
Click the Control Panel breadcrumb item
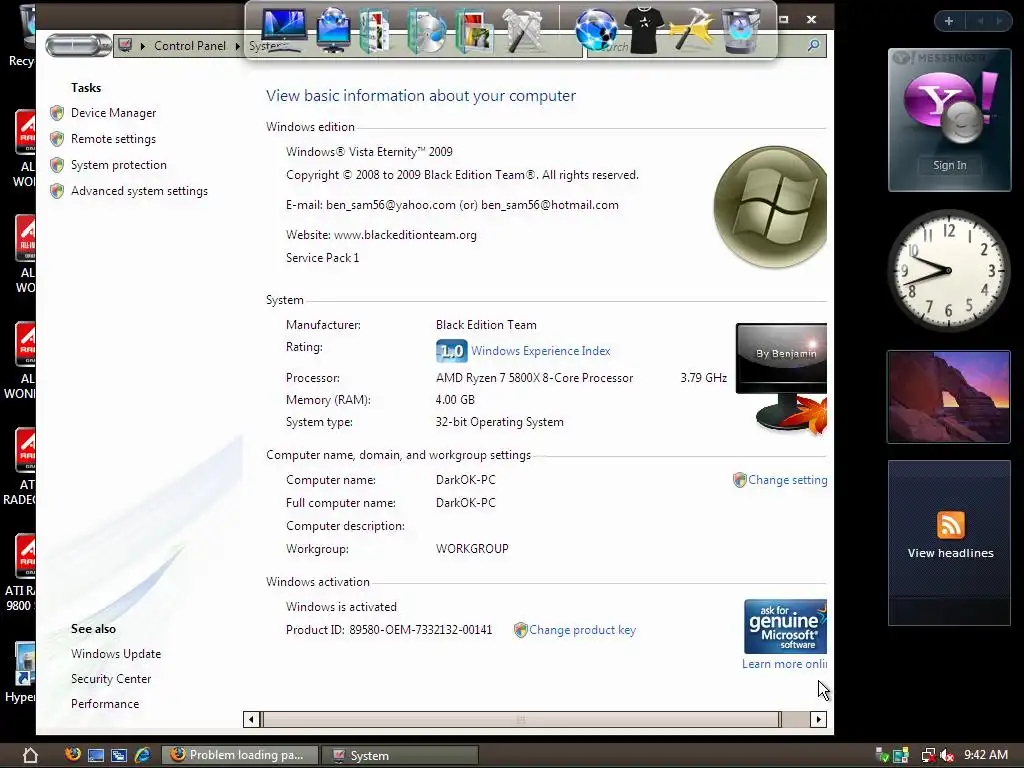click(189, 46)
